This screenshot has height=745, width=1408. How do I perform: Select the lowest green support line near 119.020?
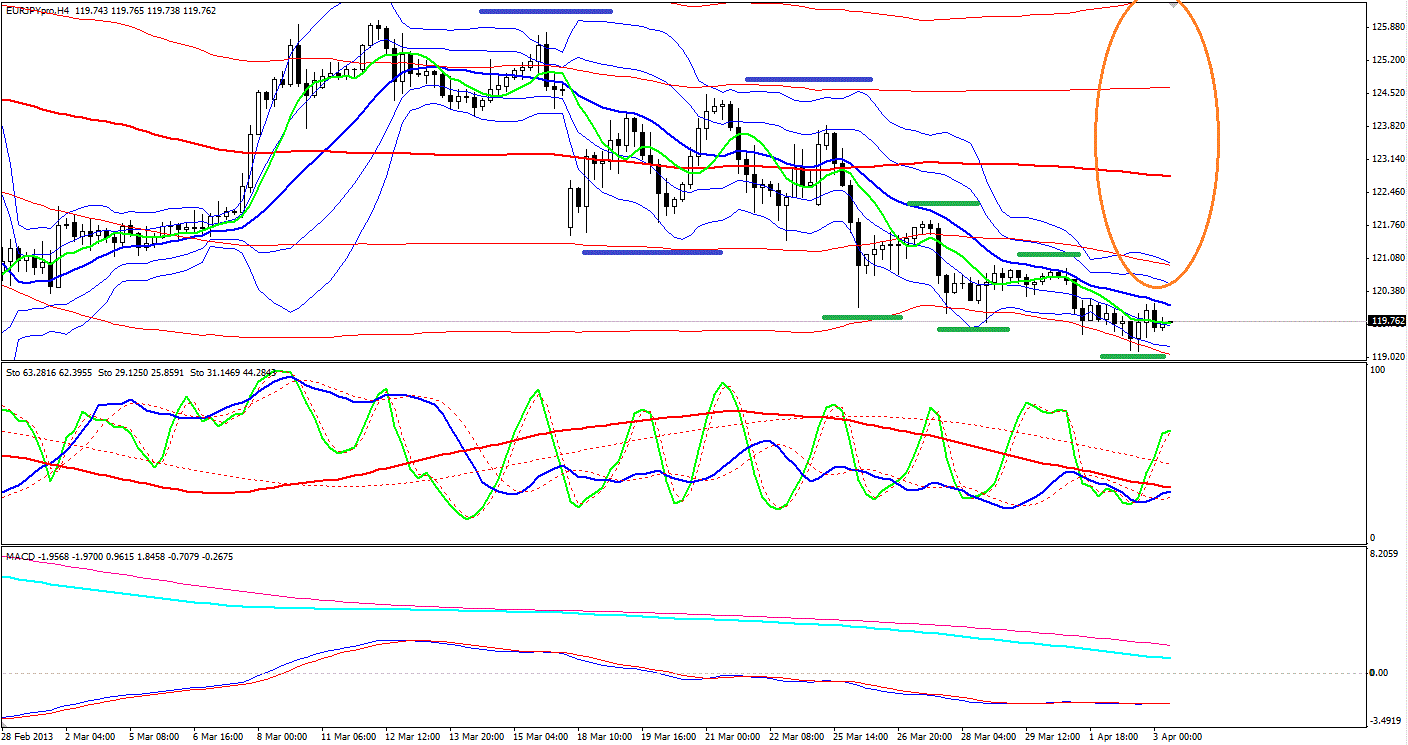coord(1133,355)
